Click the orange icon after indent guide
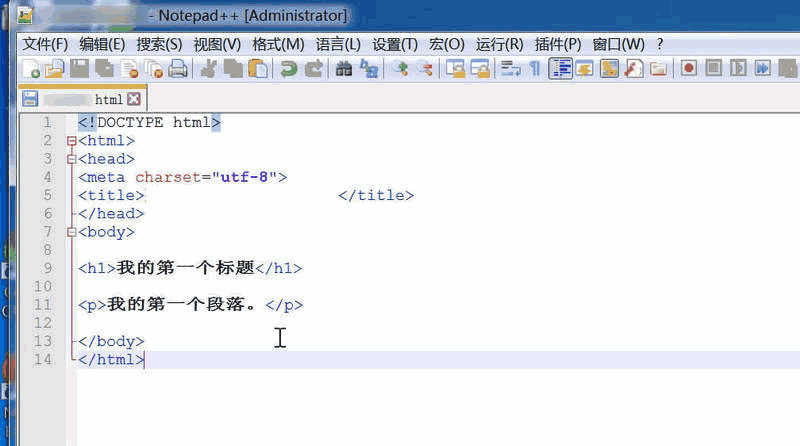Viewport: 800px width, 446px height. click(x=585, y=68)
